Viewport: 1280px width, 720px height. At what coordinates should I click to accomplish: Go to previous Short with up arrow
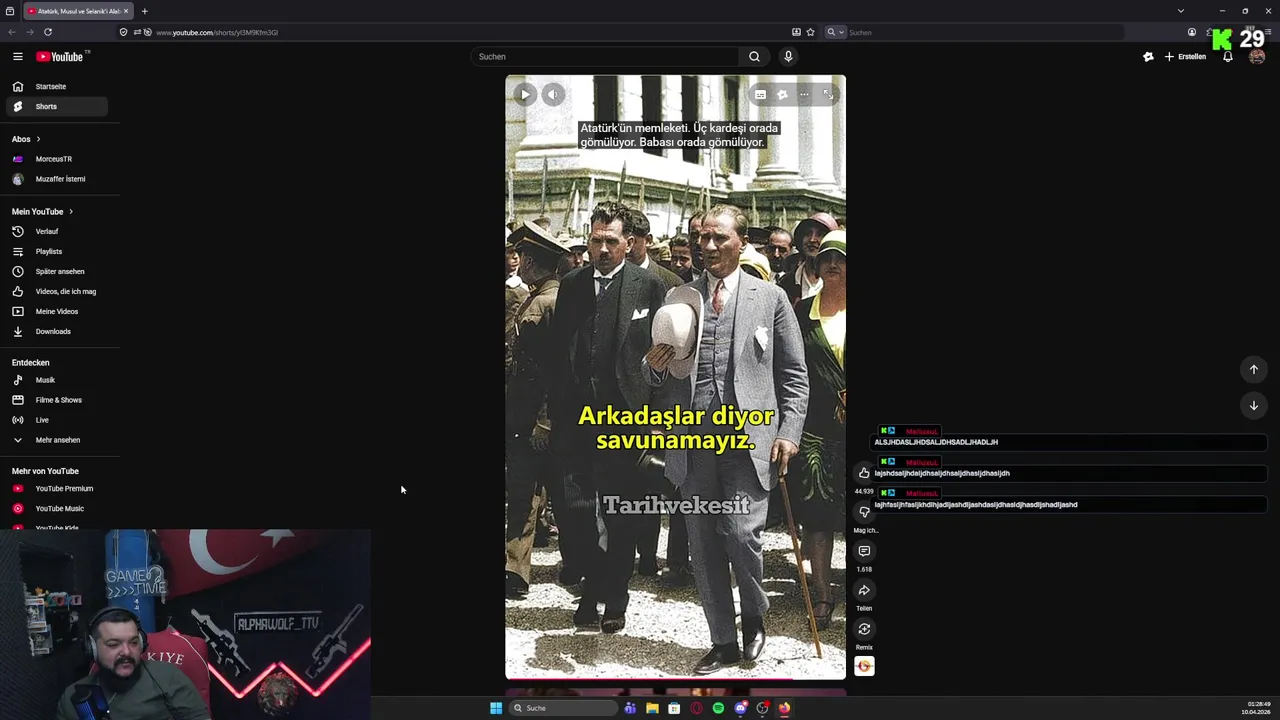(1253, 370)
